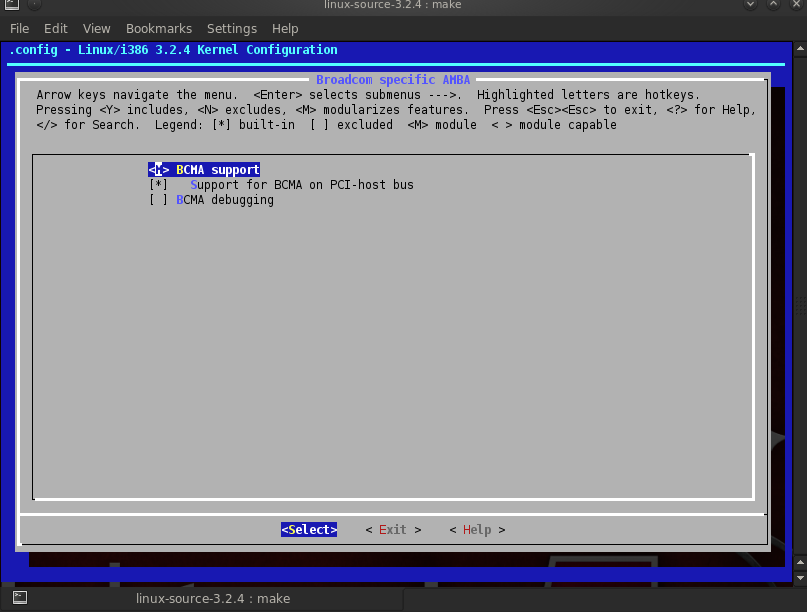Click the 'Broadcom specific AMBA' title text
807x612 pixels.
[393, 80]
